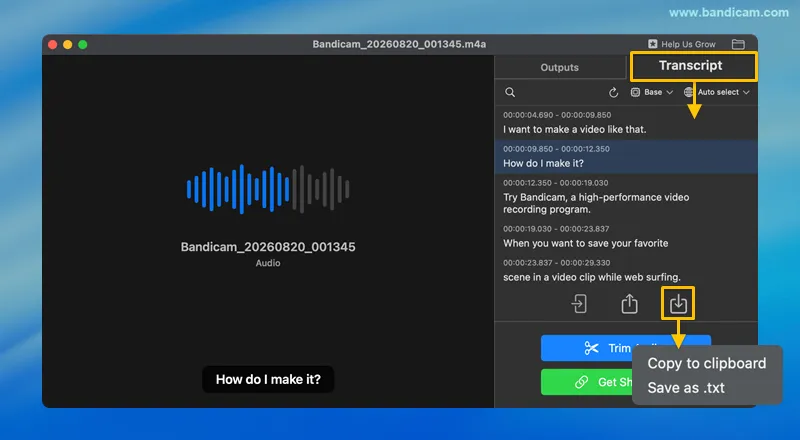Screen dimensions: 800x440
Task: Click timestamp 00:00:19.030 - 00:00:23.837
Action: pos(556,229)
